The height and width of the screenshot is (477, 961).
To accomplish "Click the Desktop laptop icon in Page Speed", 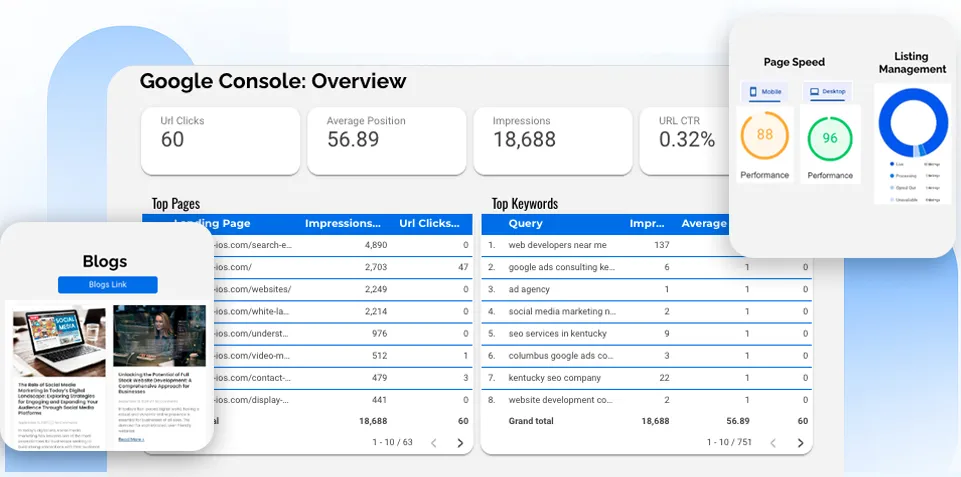I will 815,92.
